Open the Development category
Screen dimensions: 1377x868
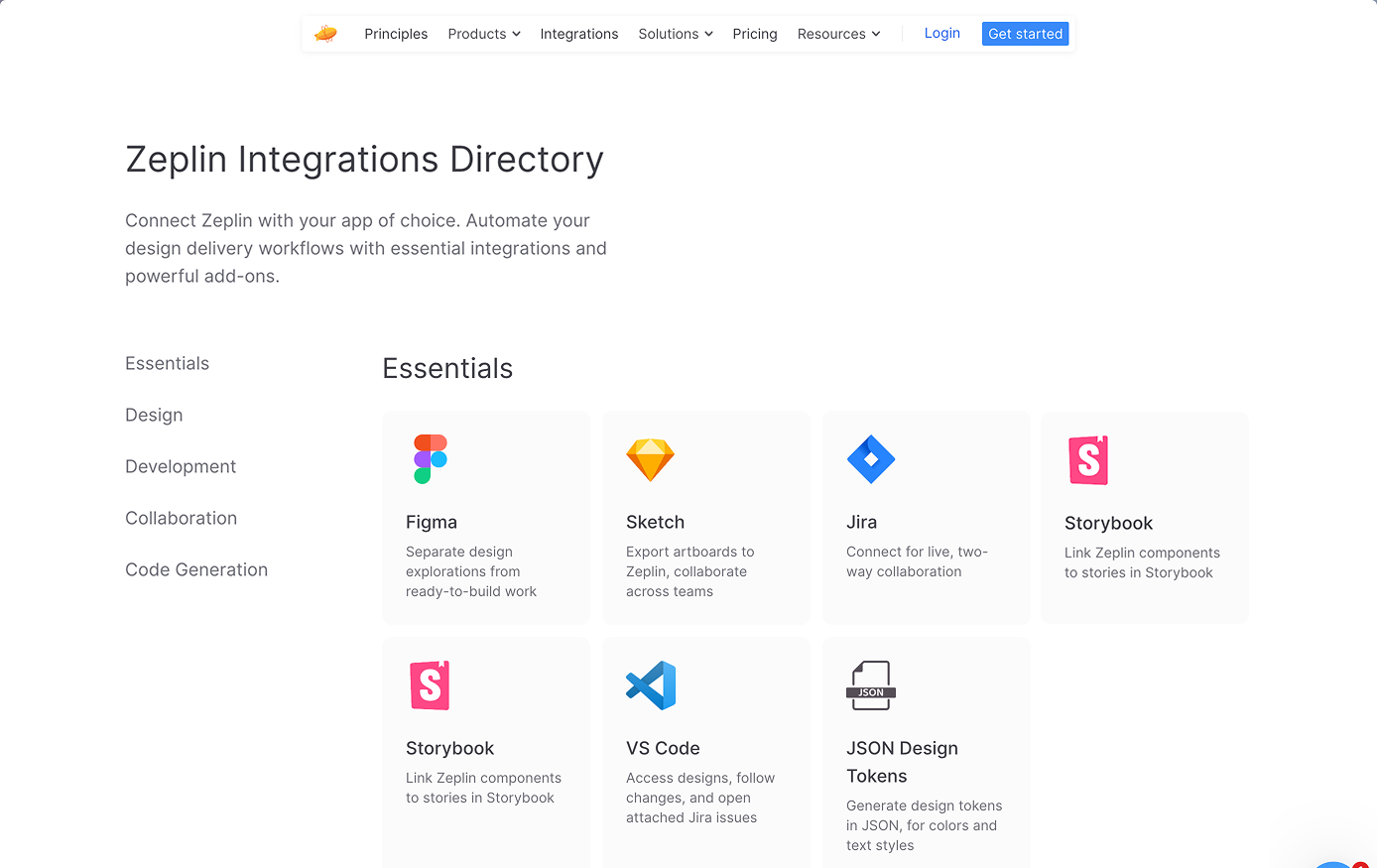tap(181, 466)
